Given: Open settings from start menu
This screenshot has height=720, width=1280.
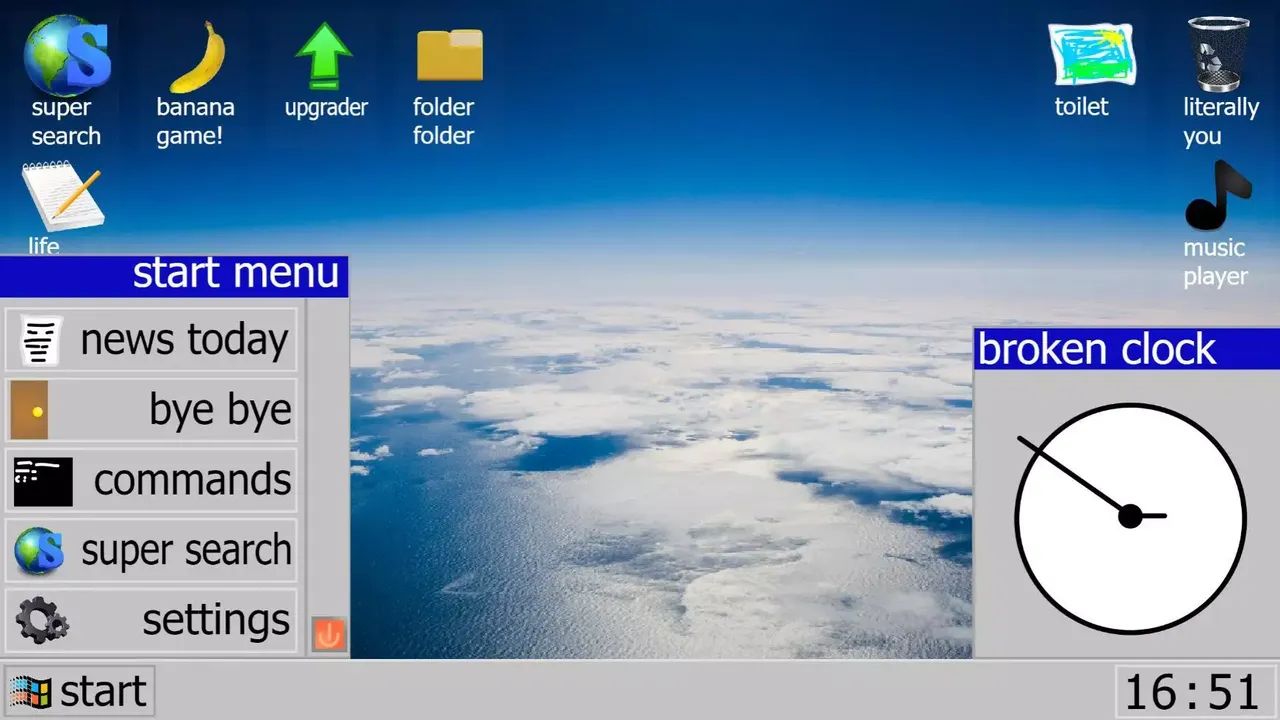Looking at the screenshot, I should [152, 620].
